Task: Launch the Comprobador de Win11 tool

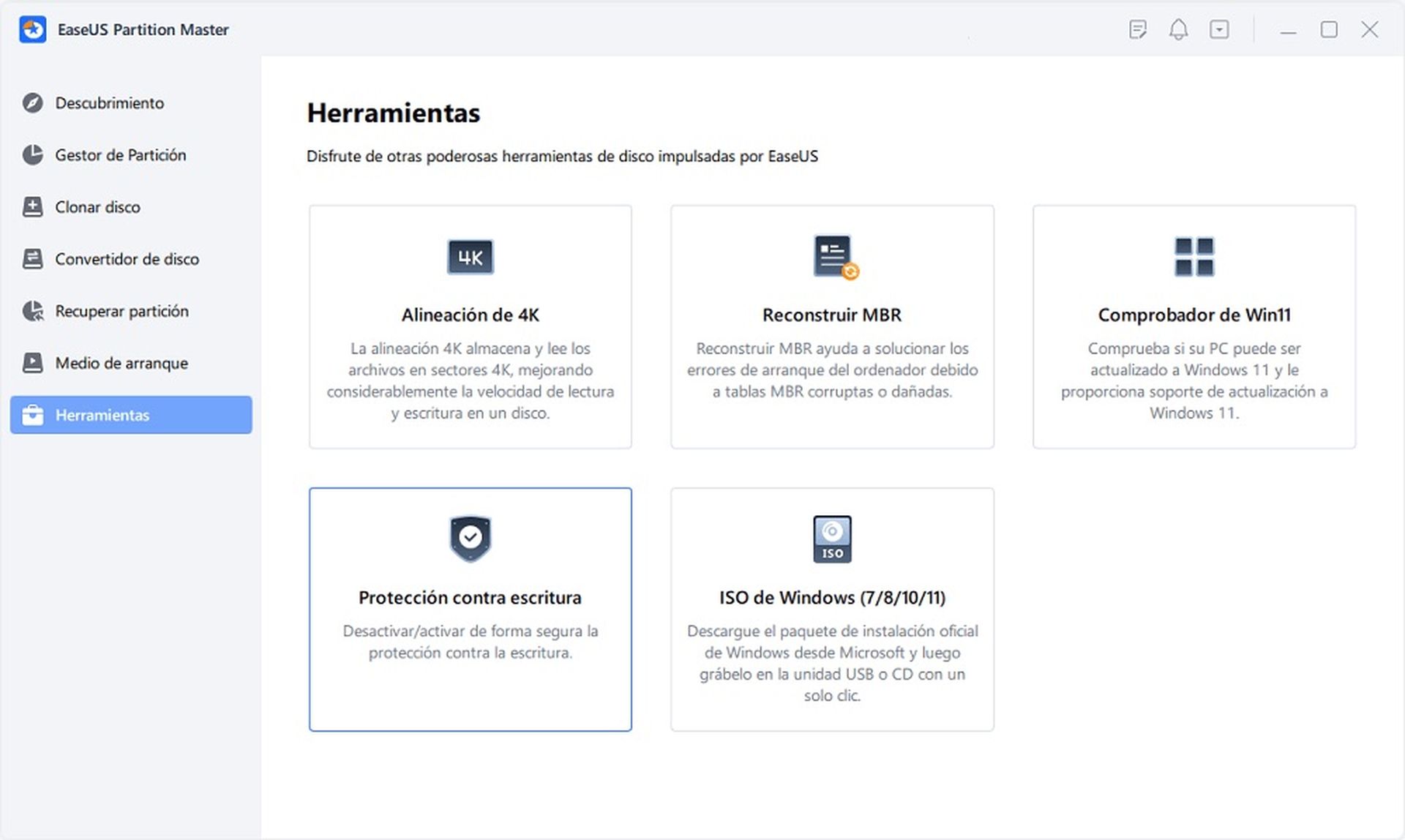Action: coord(1194,326)
